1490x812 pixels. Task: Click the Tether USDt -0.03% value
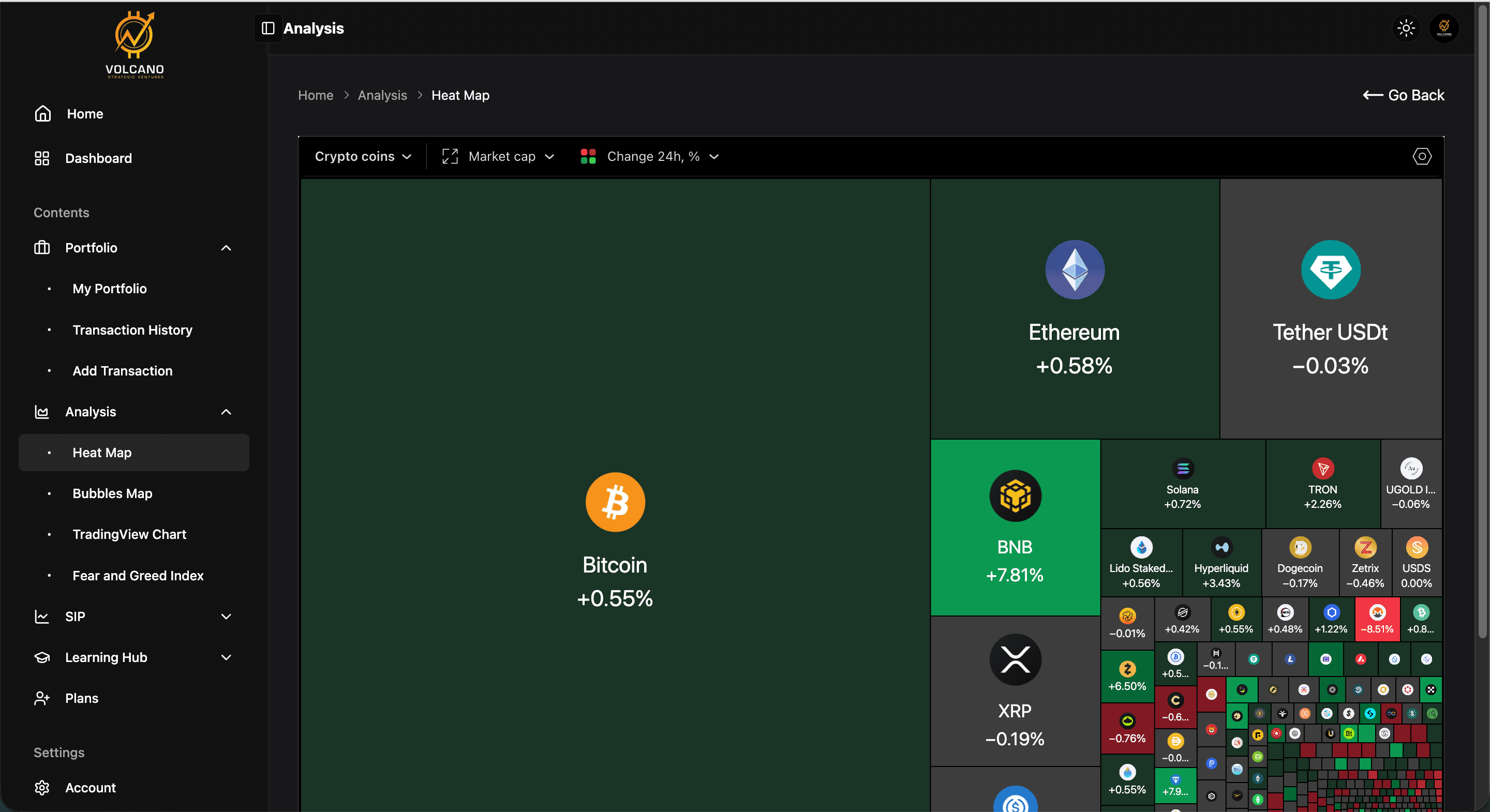click(1330, 366)
